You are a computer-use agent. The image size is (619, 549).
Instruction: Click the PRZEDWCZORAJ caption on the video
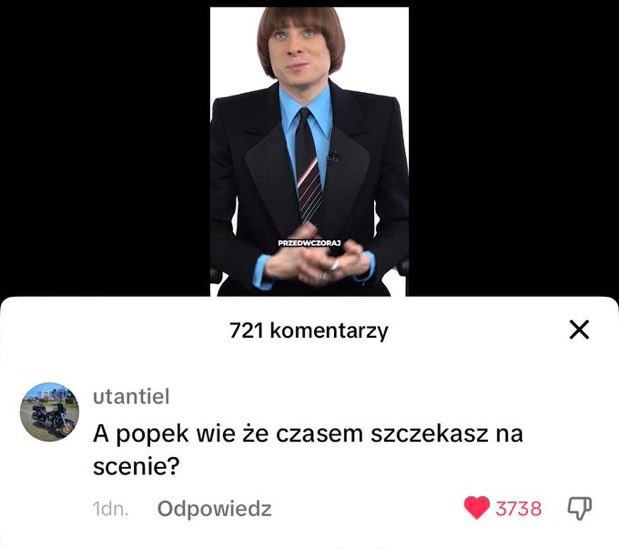[309, 243]
